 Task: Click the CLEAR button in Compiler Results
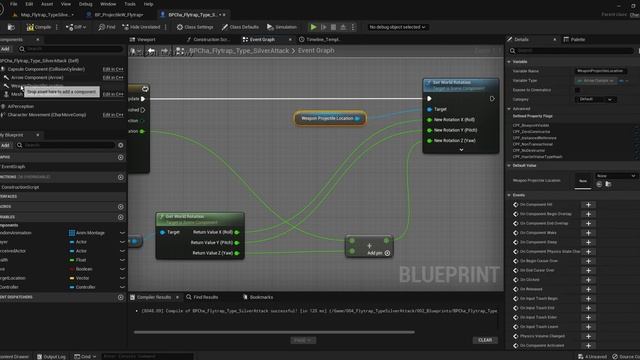[485, 340]
